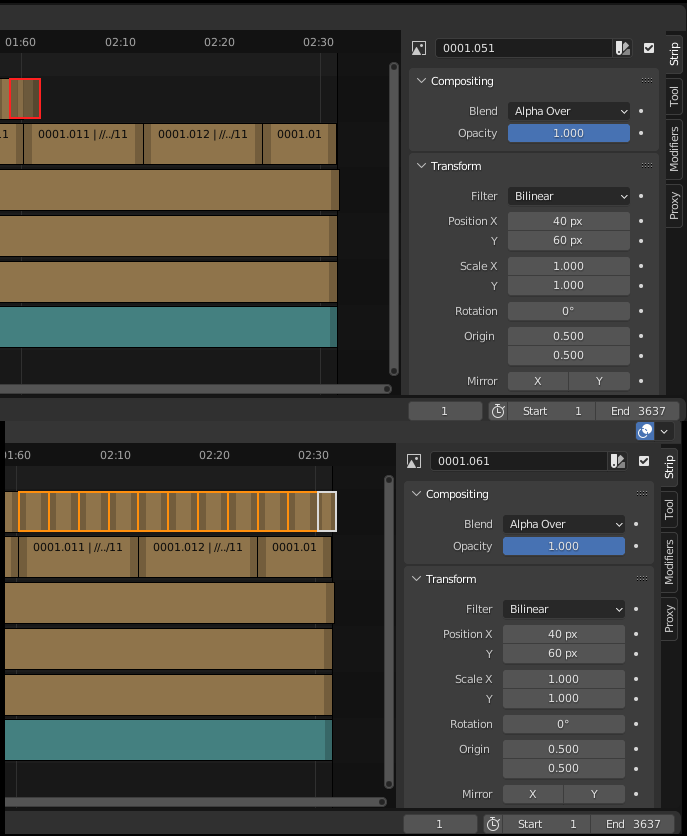Open Filter Bilinear dropdown for 0001.051
Viewport: 687px width, 836px height.
(x=569, y=196)
